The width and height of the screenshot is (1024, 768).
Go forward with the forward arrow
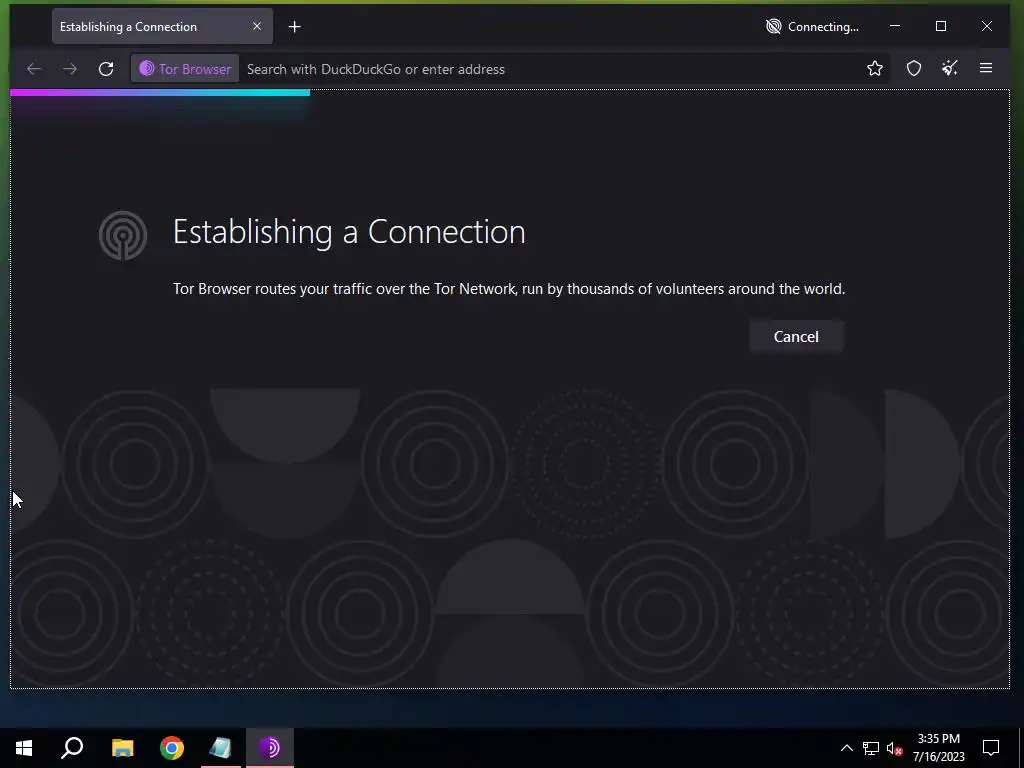click(70, 69)
